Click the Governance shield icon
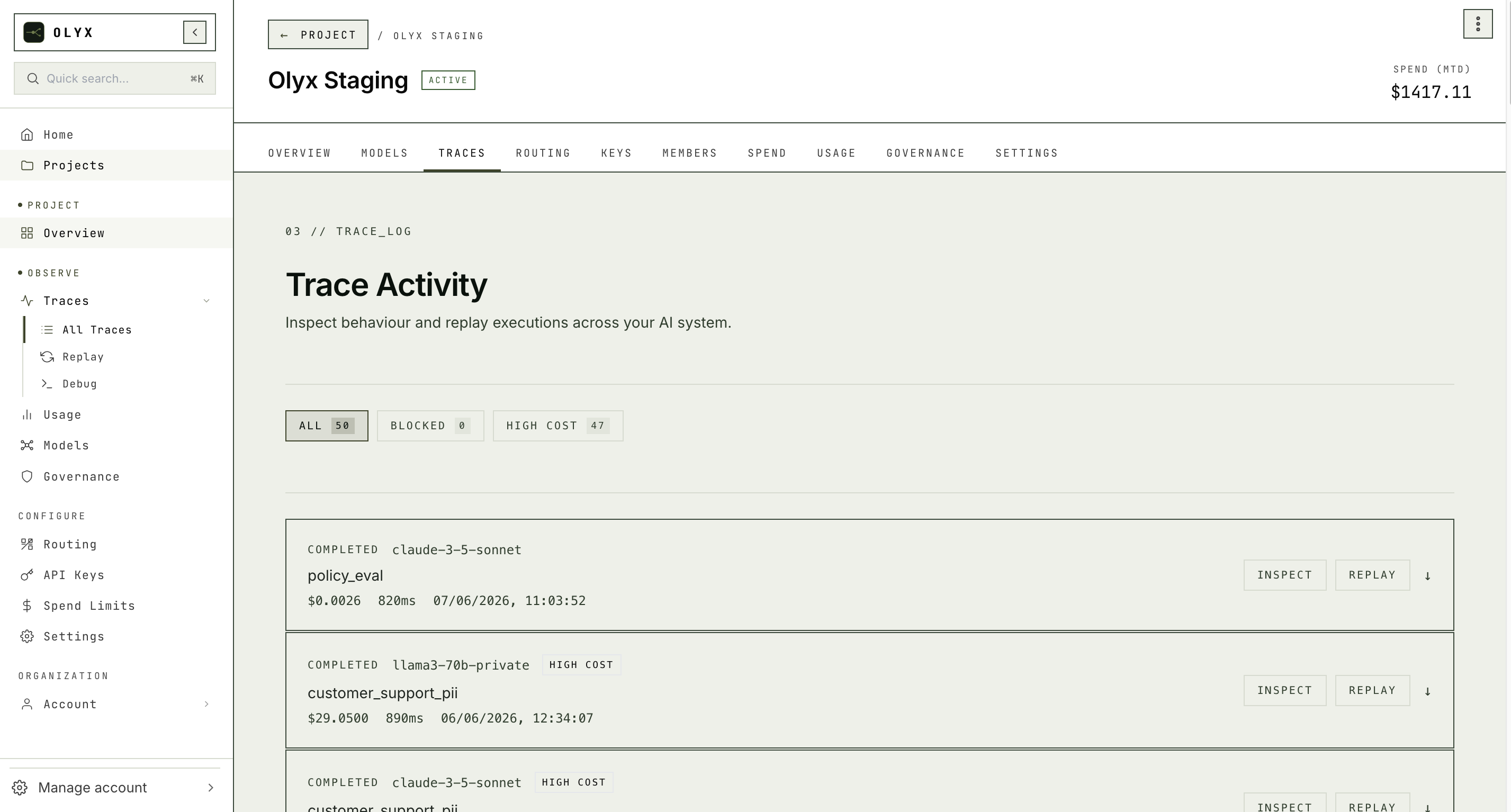 point(27,476)
